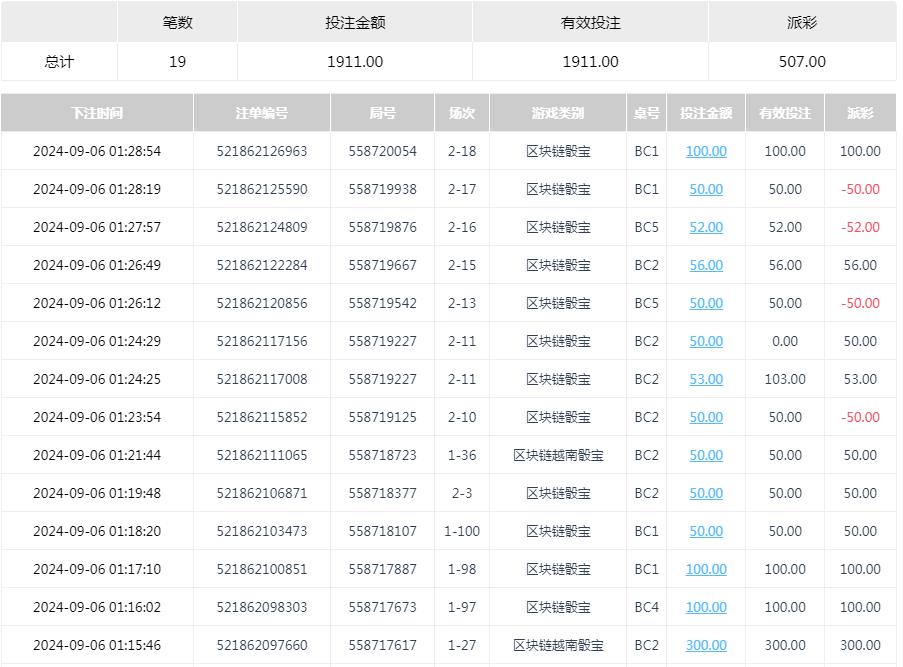Click game round number 558718723
903x667 pixels.
(382, 455)
